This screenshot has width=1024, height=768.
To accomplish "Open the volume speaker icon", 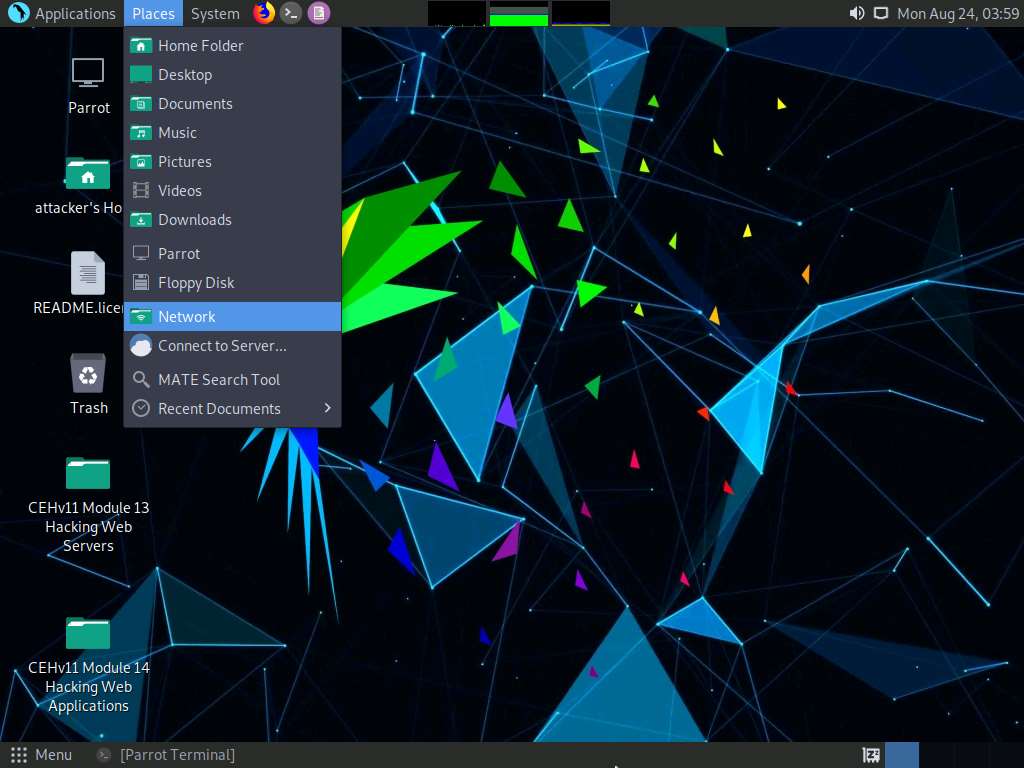I will click(856, 13).
